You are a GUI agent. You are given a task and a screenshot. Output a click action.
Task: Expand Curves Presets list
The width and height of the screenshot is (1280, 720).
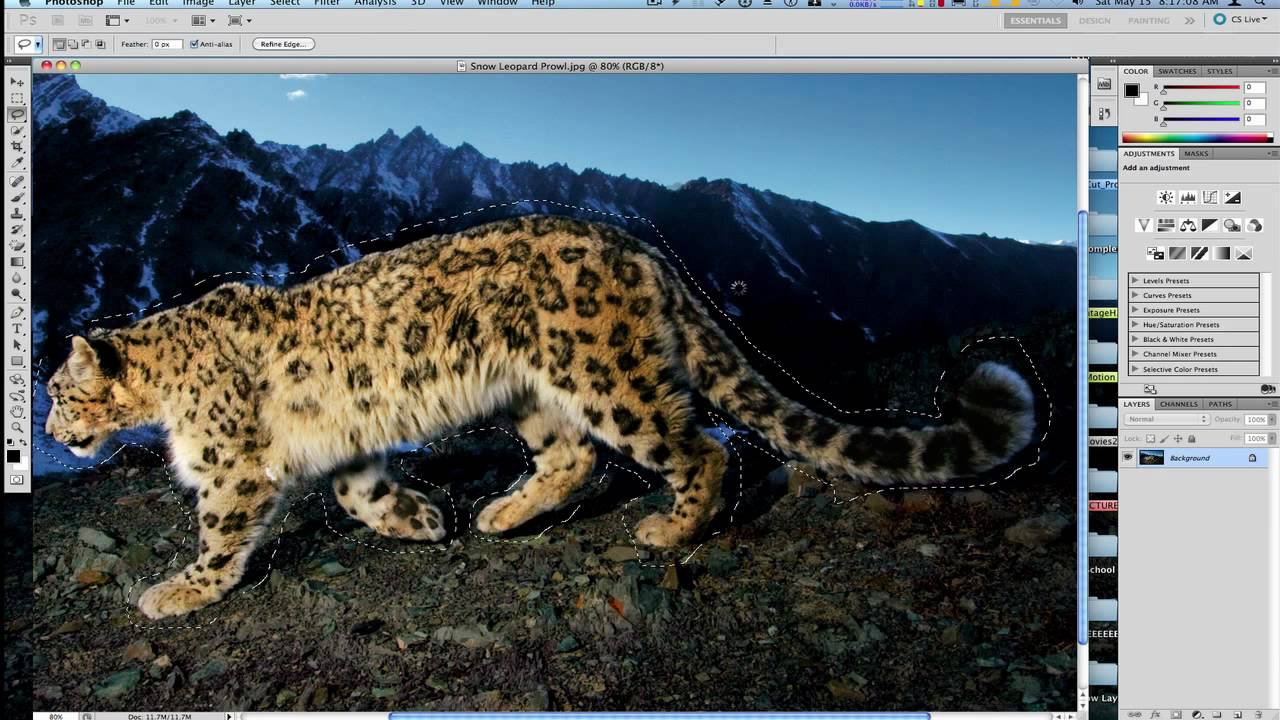click(x=1135, y=296)
